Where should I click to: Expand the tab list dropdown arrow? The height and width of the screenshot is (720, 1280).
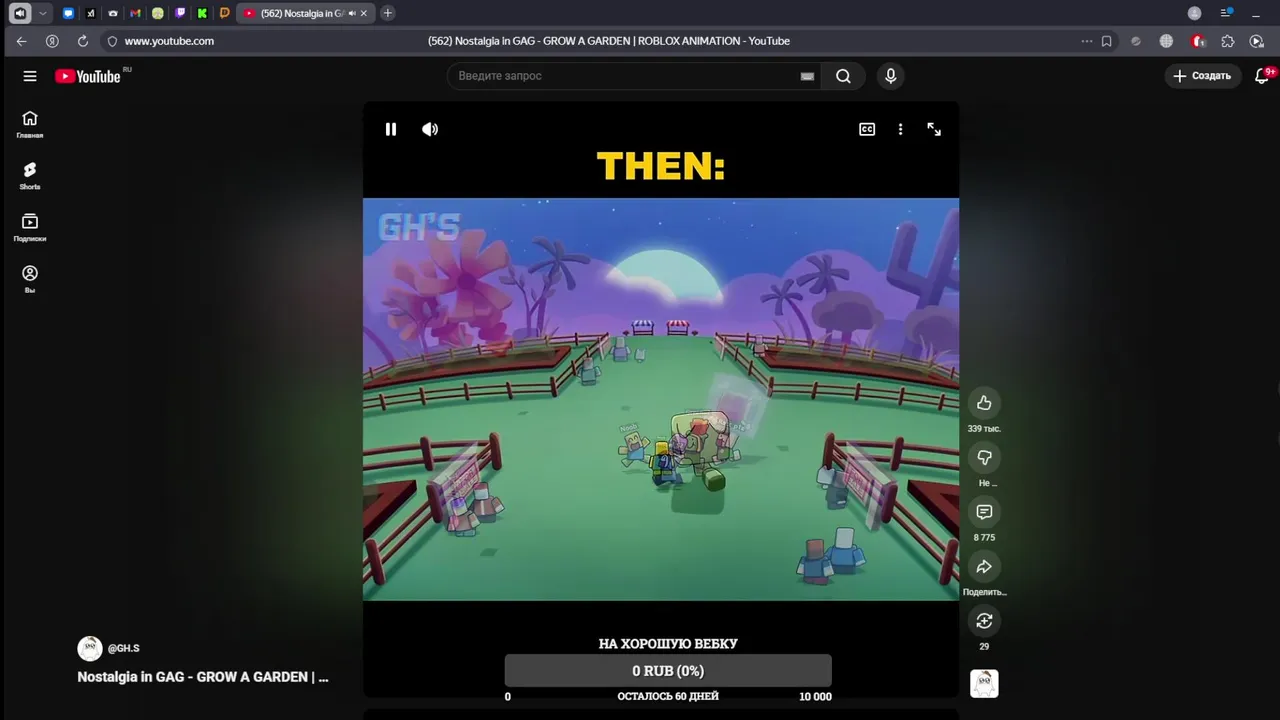42,13
